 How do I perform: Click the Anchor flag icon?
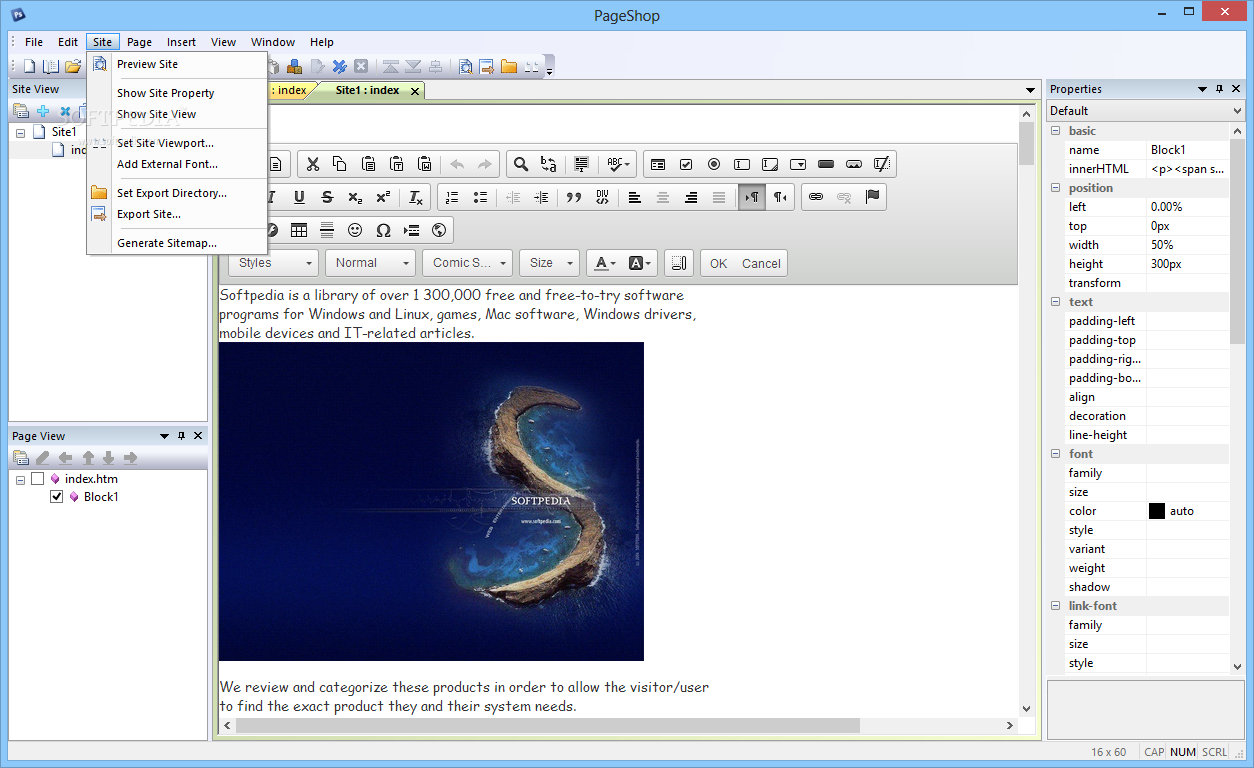coord(872,197)
